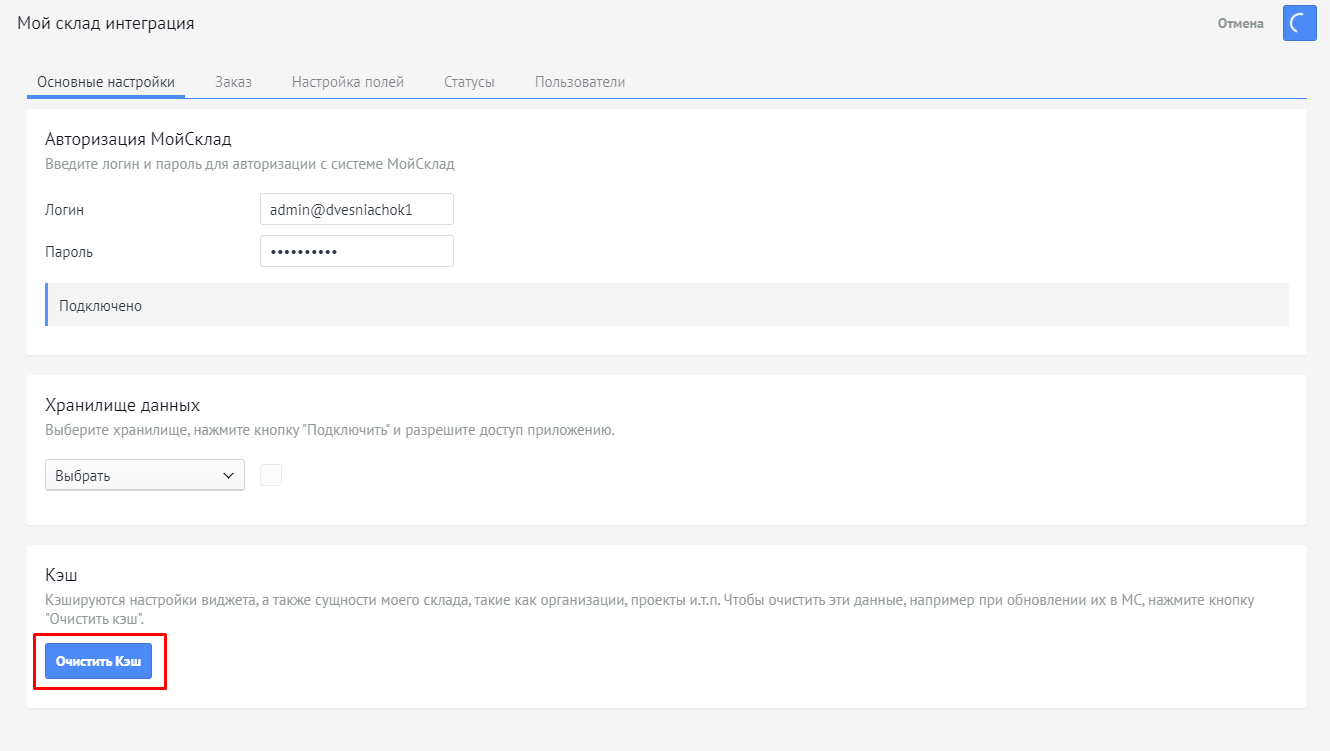This screenshot has height=751, width=1330.
Task: Expand the Выбрать storage dropdown
Action: [x=145, y=476]
